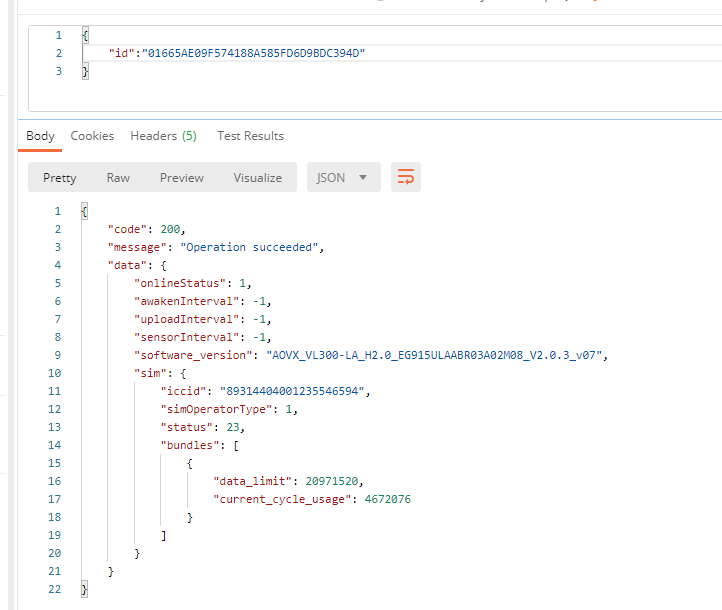This screenshot has width=722, height=610.
Task: Click response line number 14 for bundles
Action: click(55, 445)
